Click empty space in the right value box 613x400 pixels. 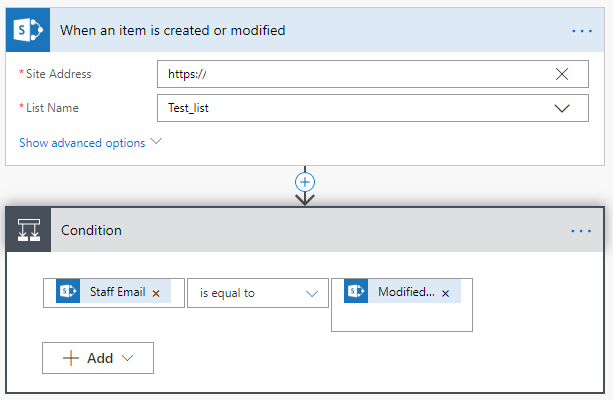[x=402, y=318]
